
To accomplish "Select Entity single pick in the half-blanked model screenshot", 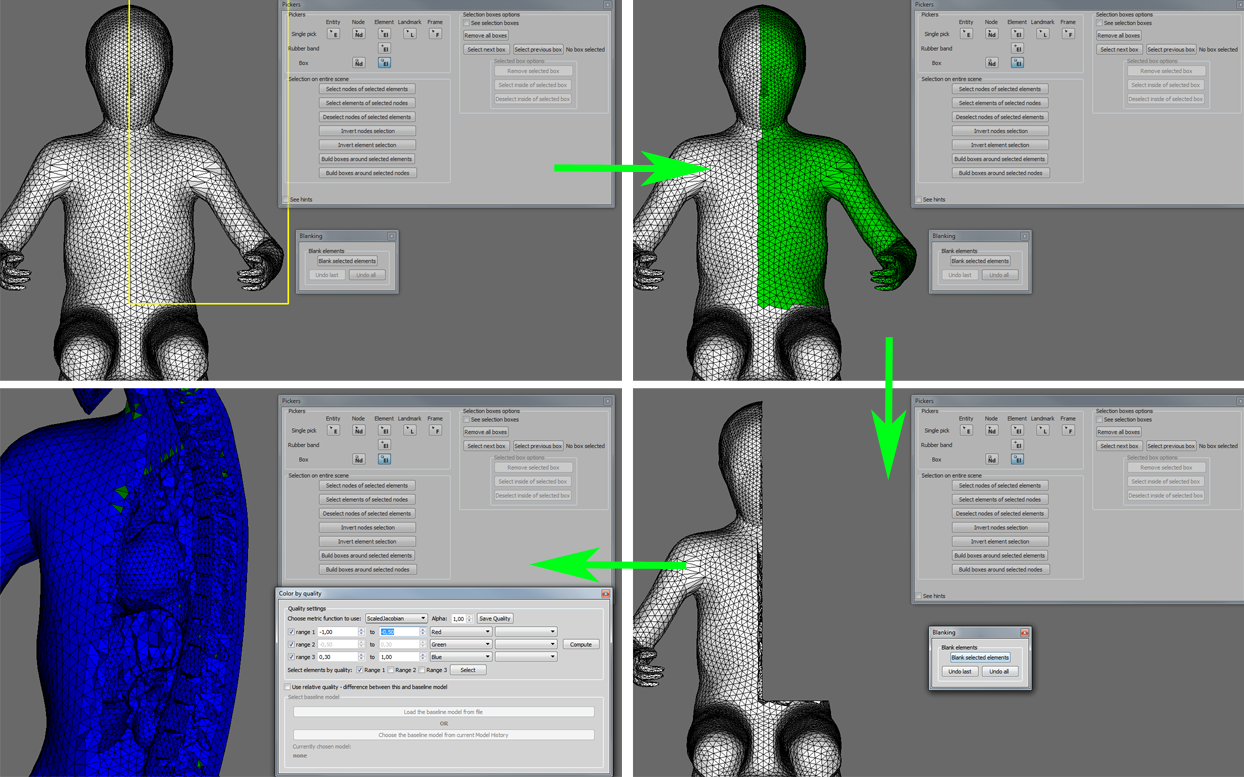I will [x=966, y=431].
